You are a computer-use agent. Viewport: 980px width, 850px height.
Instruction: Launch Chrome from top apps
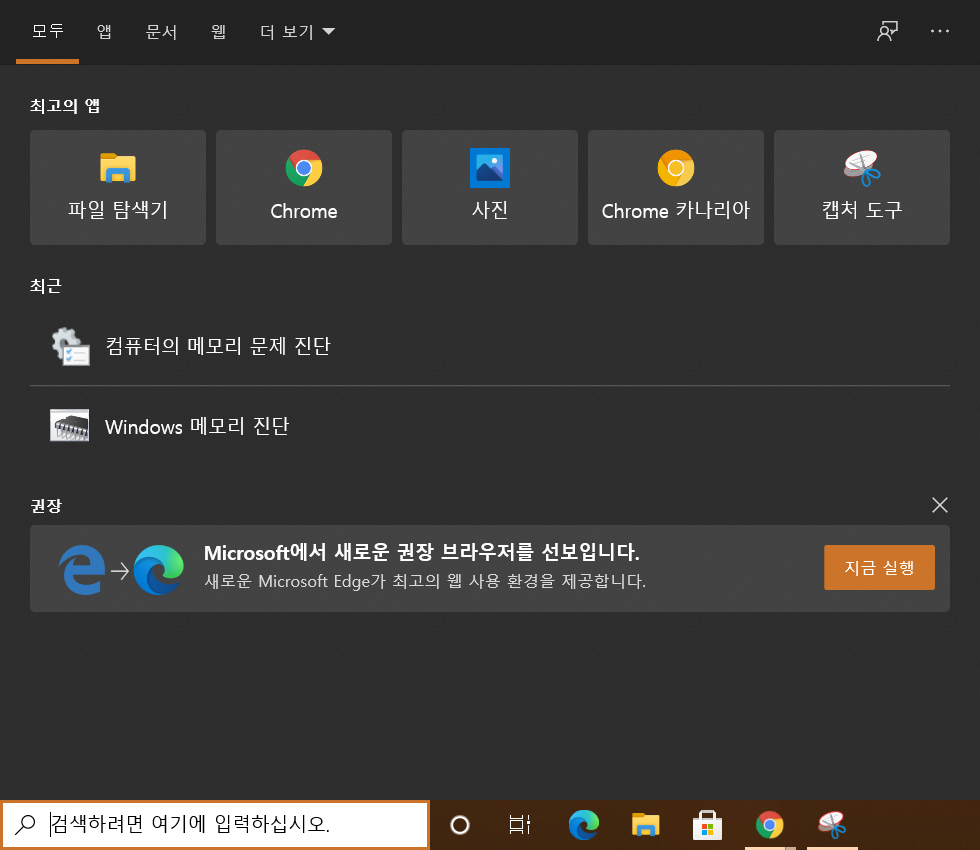pyautogui.click(x=304, y=188)
